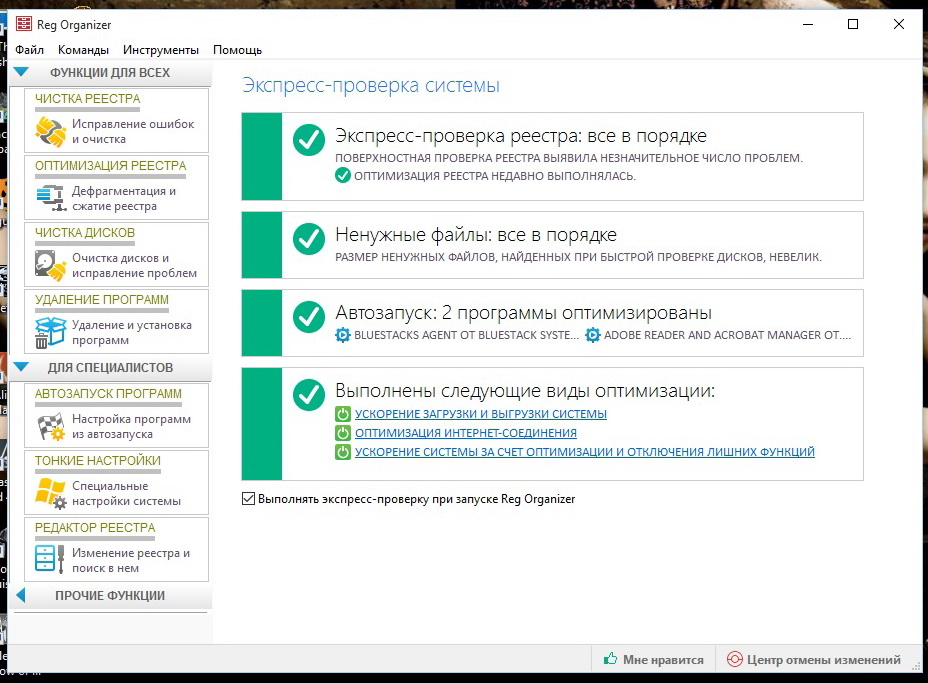Open the 'Файл' menu

click(x=29, y=50)
